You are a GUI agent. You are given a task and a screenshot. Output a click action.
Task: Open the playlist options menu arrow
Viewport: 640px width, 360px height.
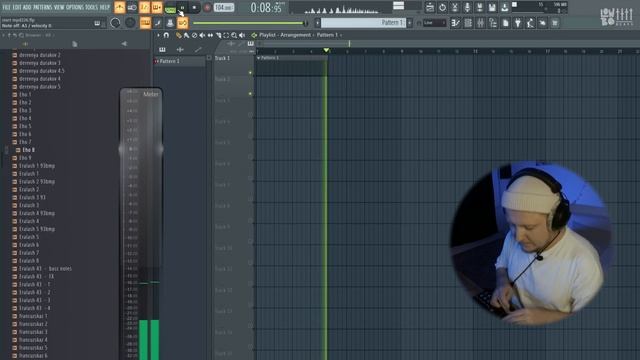(x=158, y=36)
